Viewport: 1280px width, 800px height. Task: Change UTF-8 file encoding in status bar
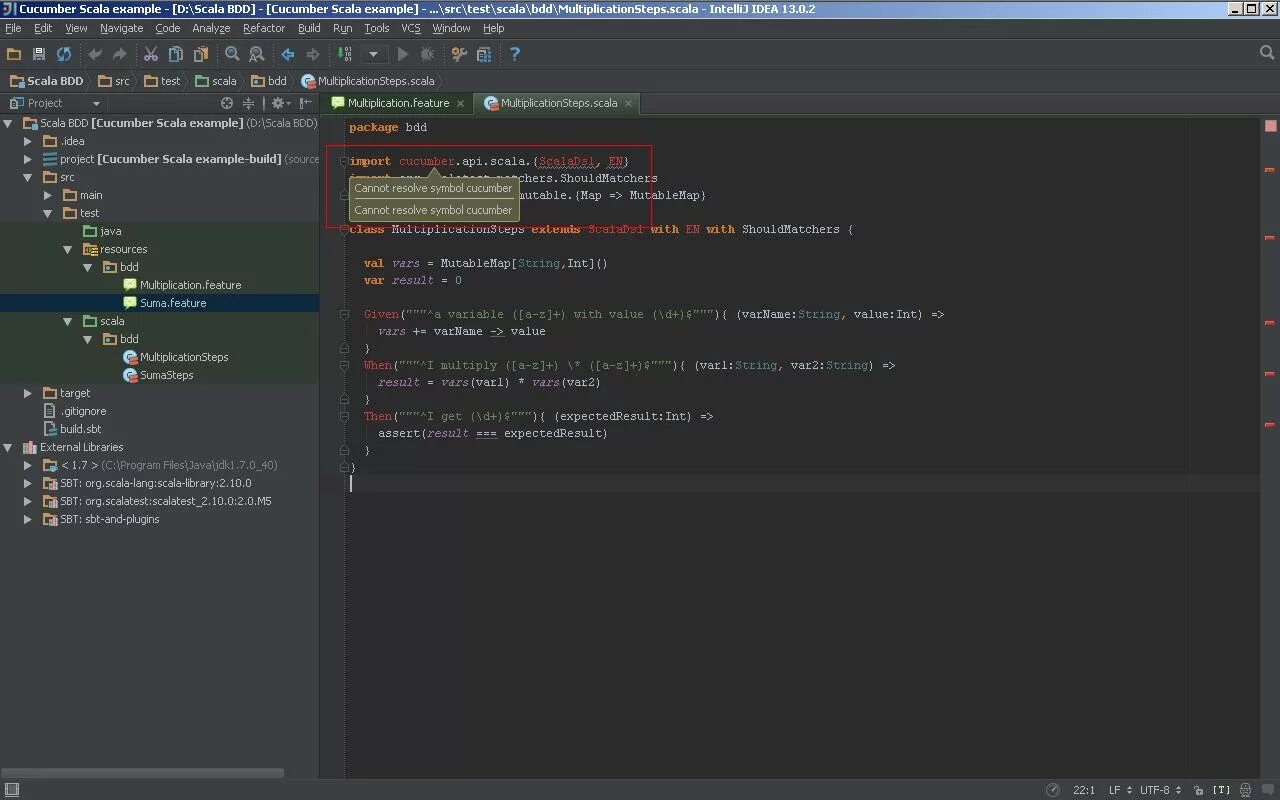click(1160, 790)
